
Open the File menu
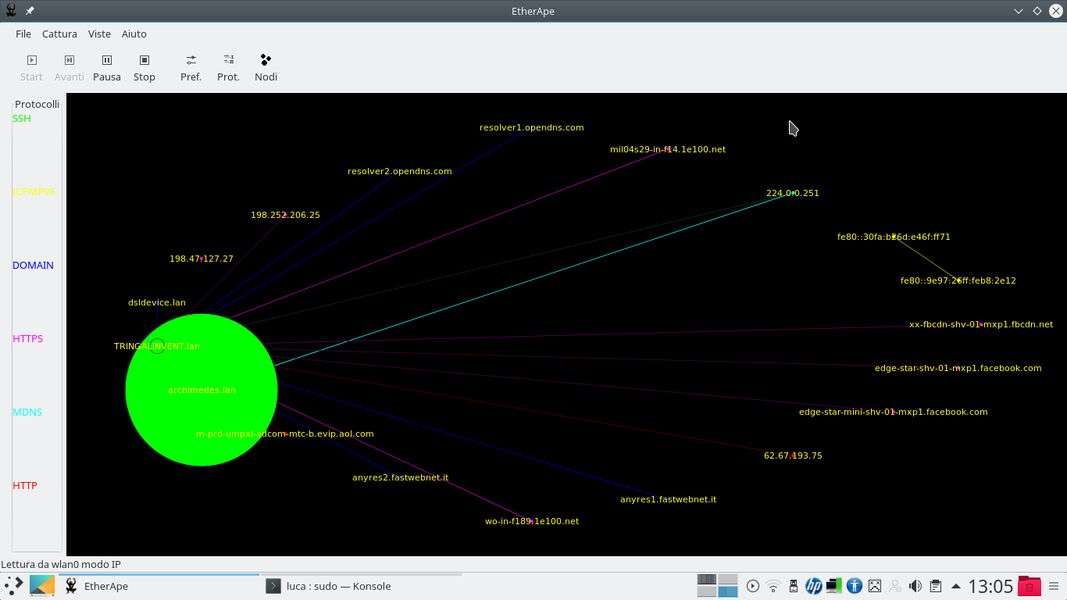[x=23, y=34]
